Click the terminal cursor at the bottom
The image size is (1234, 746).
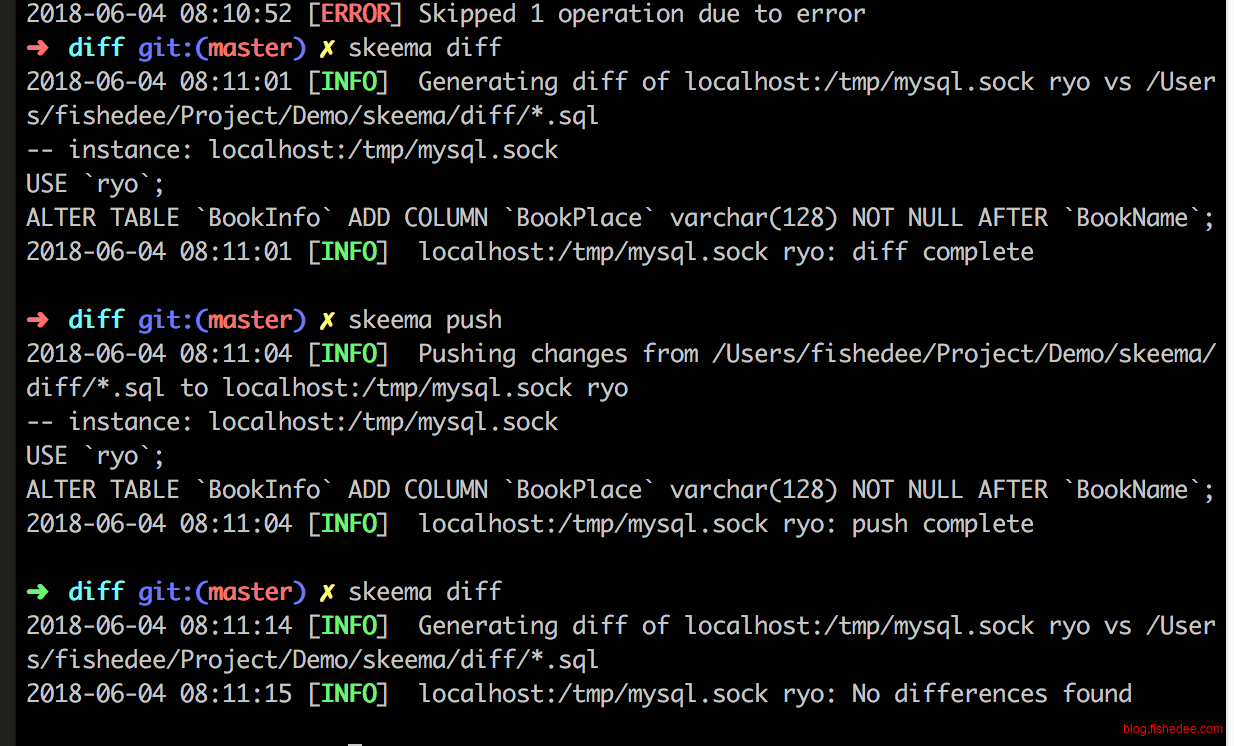click(x=354, y=743)
